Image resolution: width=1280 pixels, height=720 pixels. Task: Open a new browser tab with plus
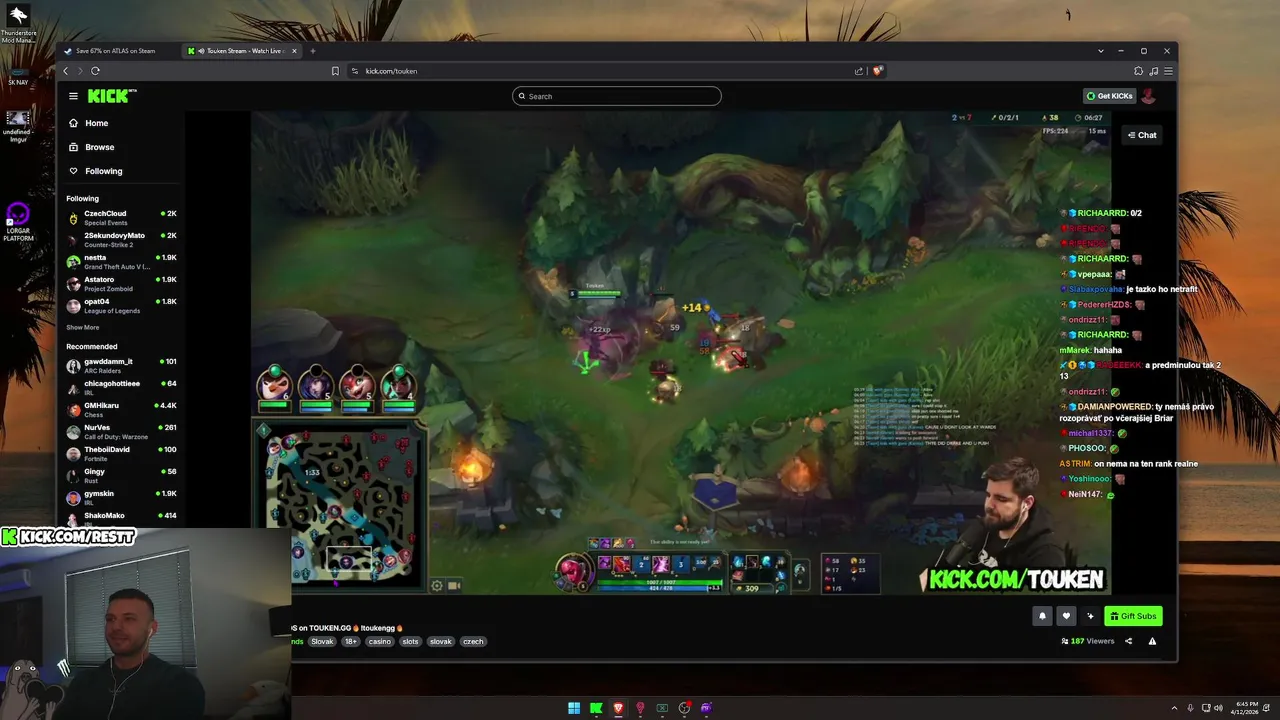click(312, 51)
